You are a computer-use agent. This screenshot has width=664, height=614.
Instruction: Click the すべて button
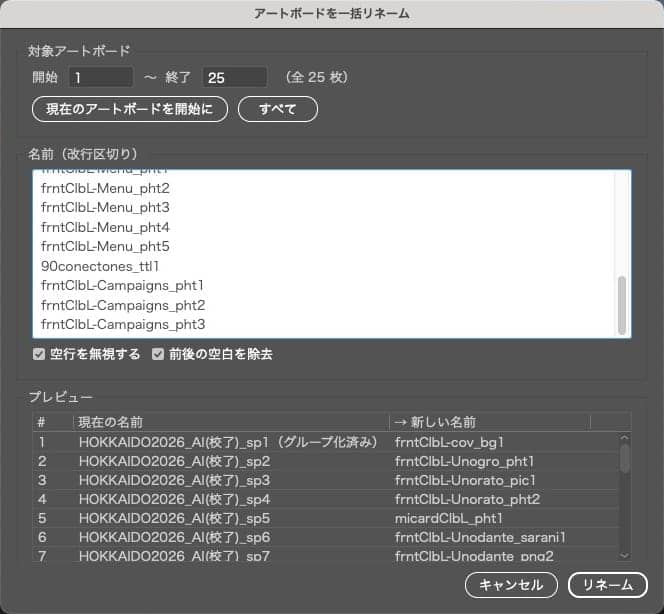278,109
